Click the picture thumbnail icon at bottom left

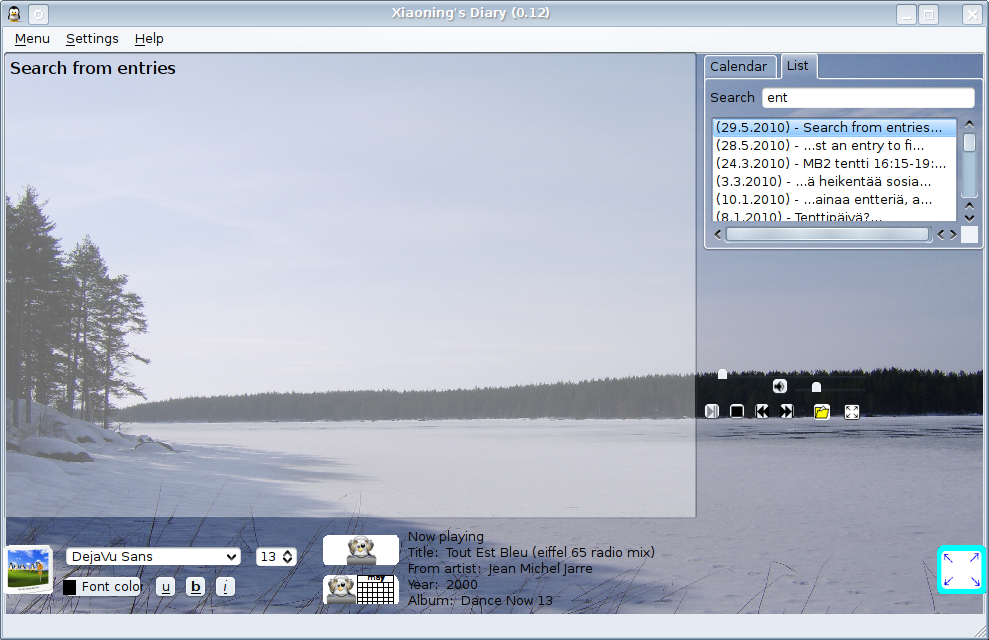click(28, 569)
